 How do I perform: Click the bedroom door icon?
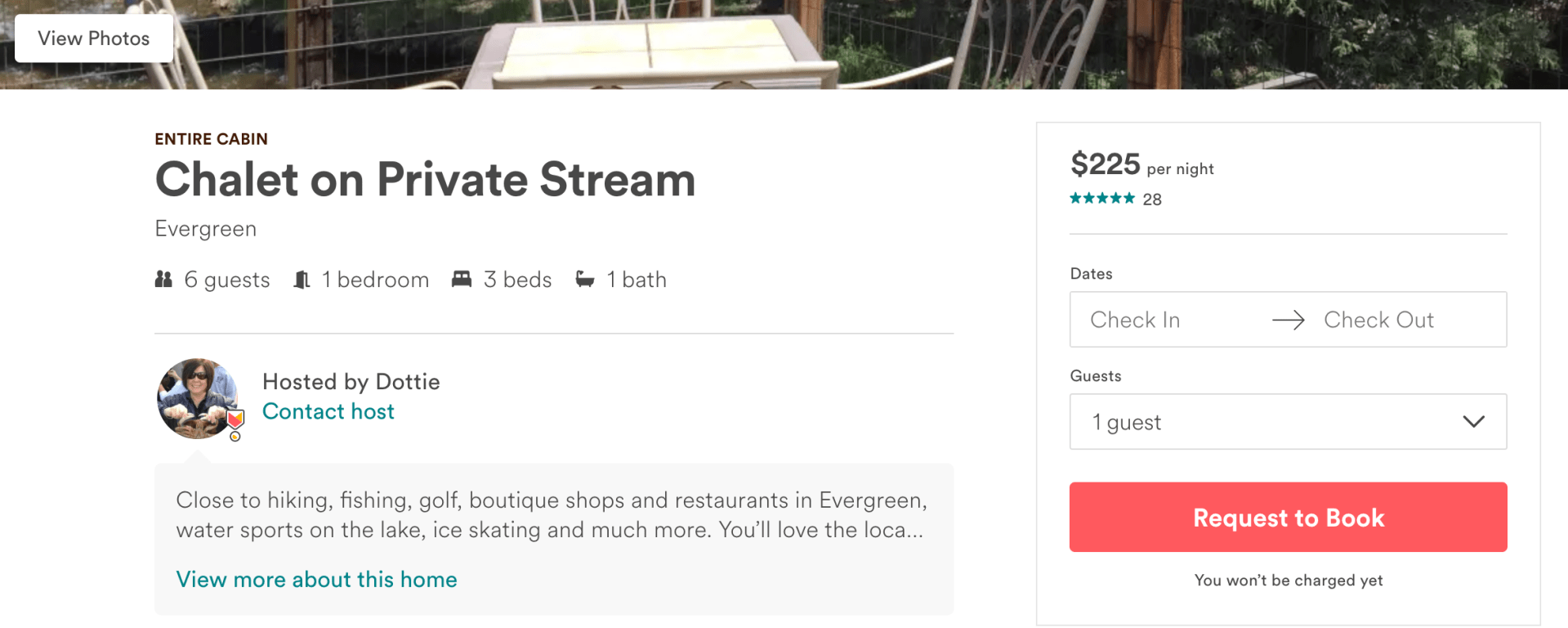(x=302, y=280)
